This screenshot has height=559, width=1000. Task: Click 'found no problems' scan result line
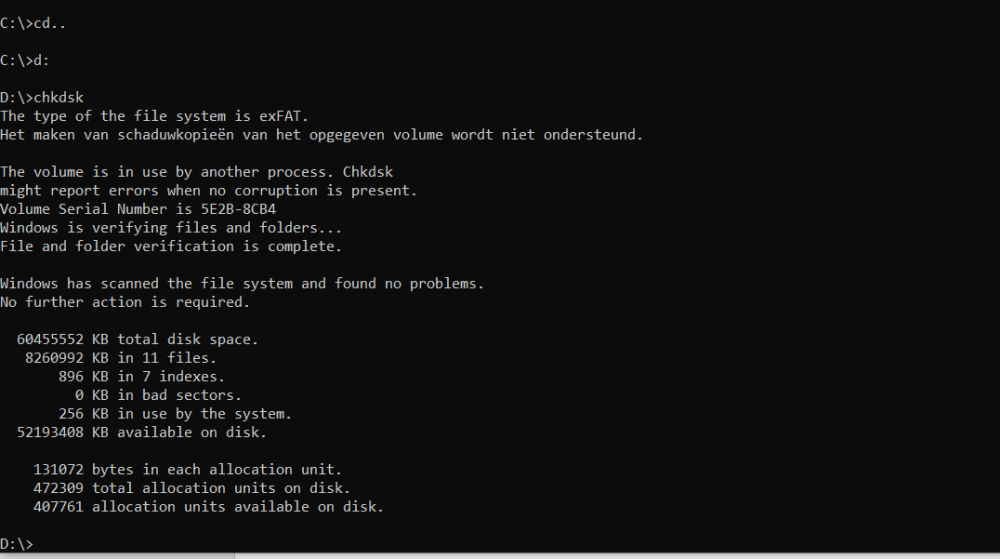[x=242, y=283]
